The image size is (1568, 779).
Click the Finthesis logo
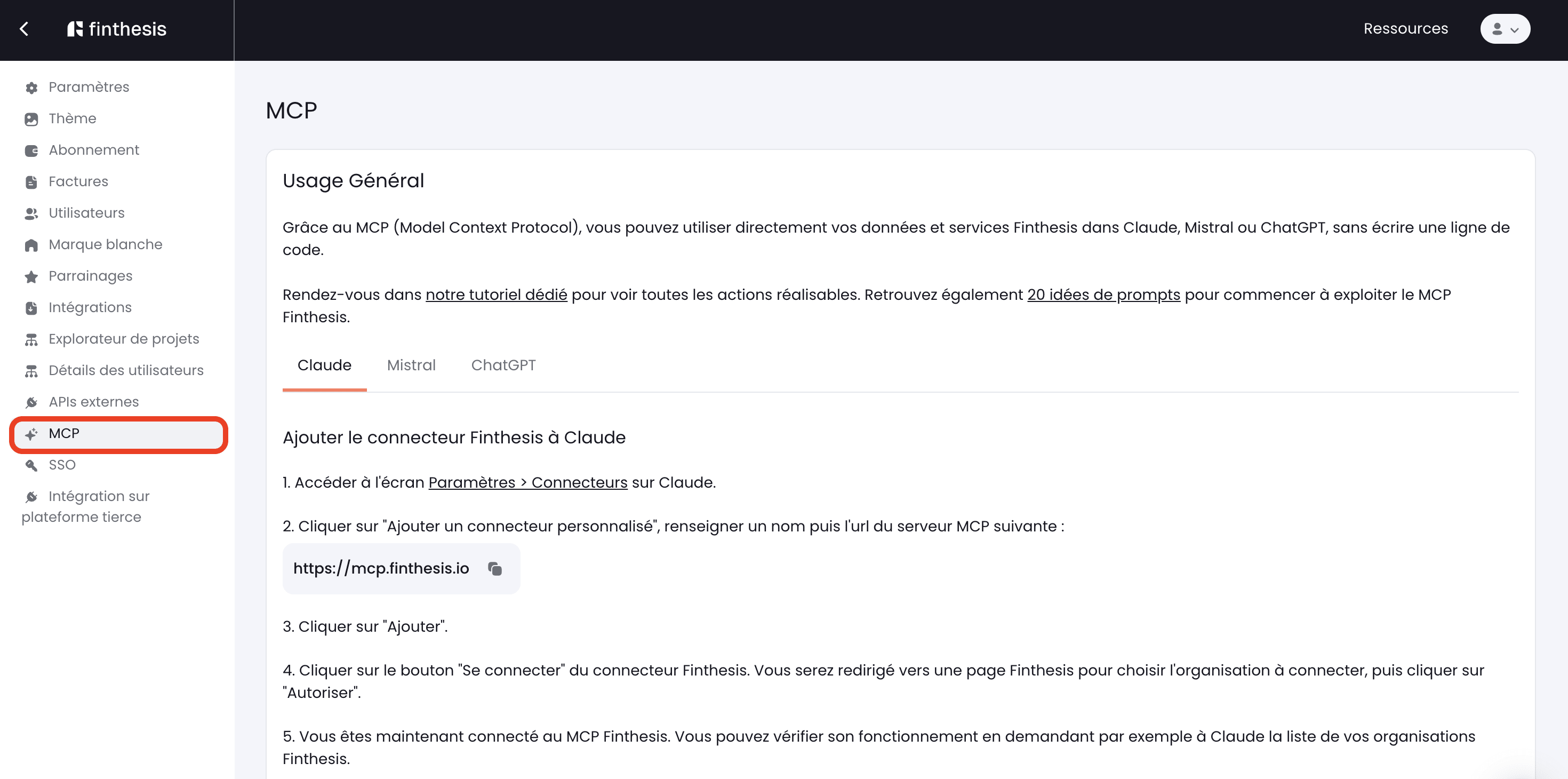(116, 29)
